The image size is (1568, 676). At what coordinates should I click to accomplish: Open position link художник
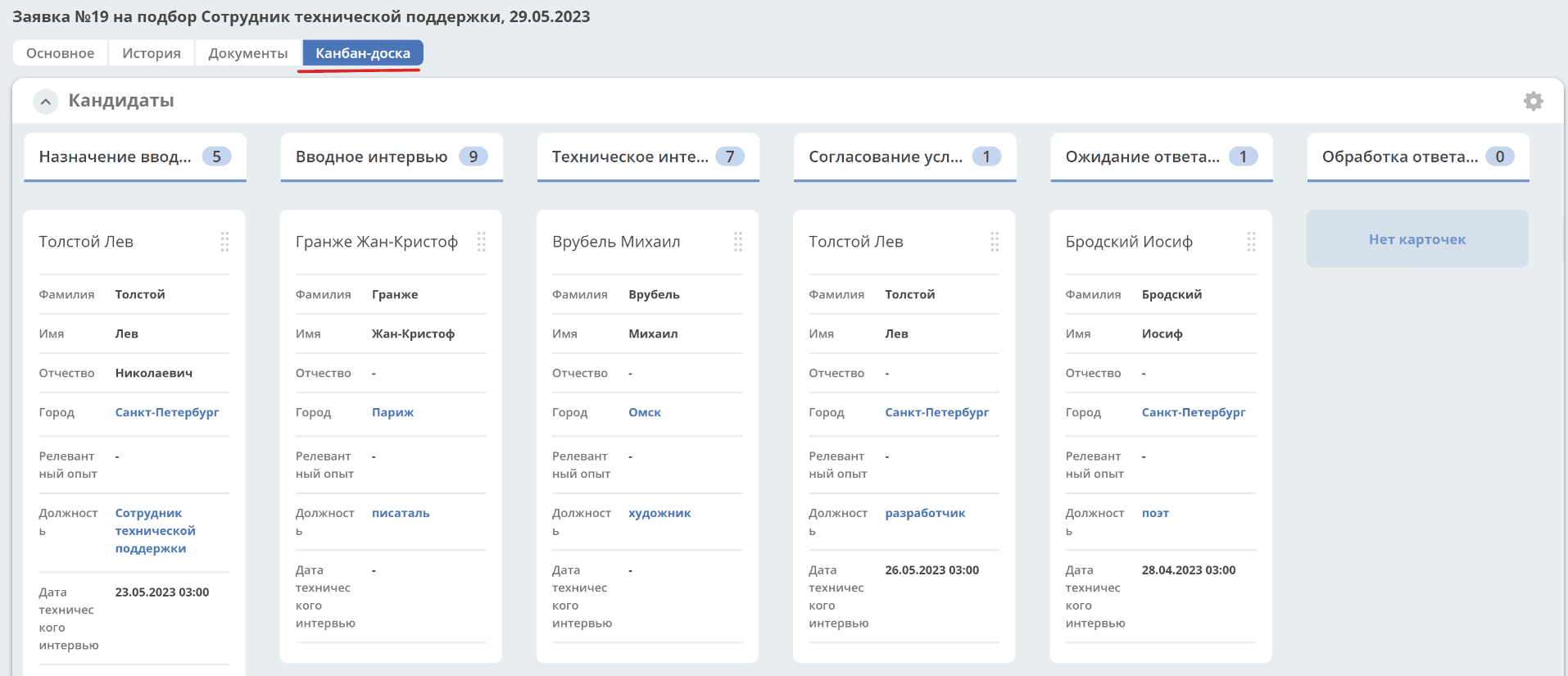click(659, 513)
